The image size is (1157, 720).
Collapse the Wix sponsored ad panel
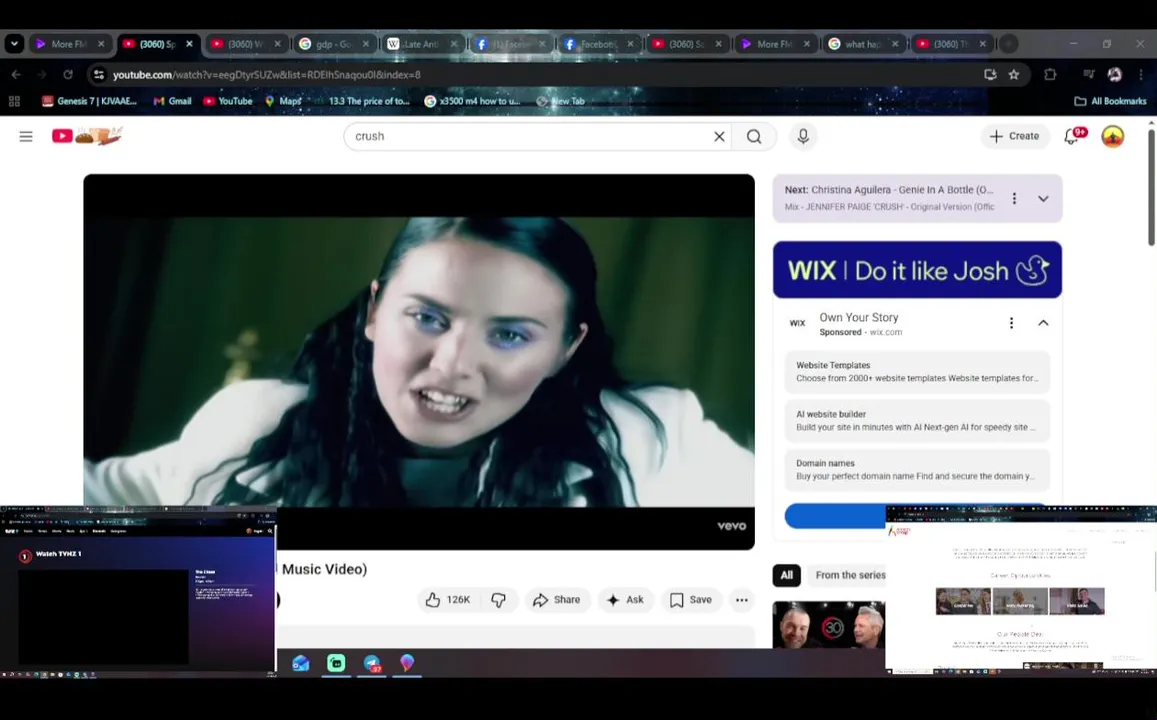[1043, 323]
